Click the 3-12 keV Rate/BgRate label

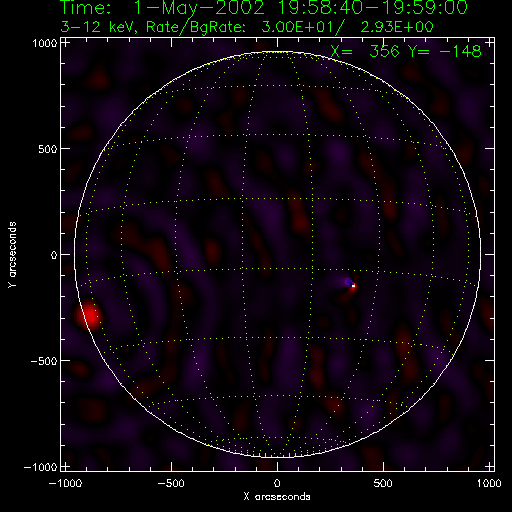click(247, 27)
